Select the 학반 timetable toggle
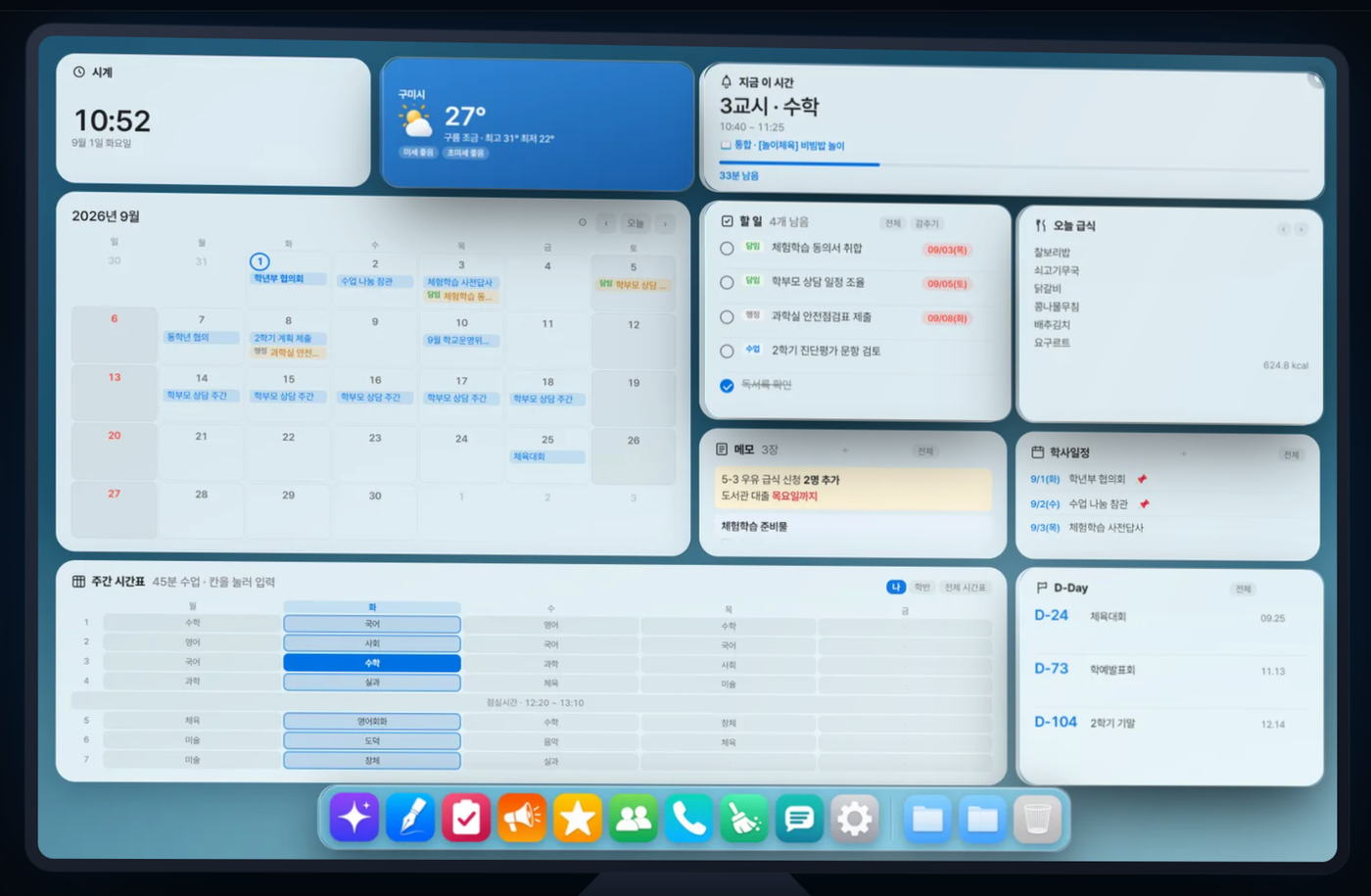This screenshot has width=1371, height=896. coord(922,587)
